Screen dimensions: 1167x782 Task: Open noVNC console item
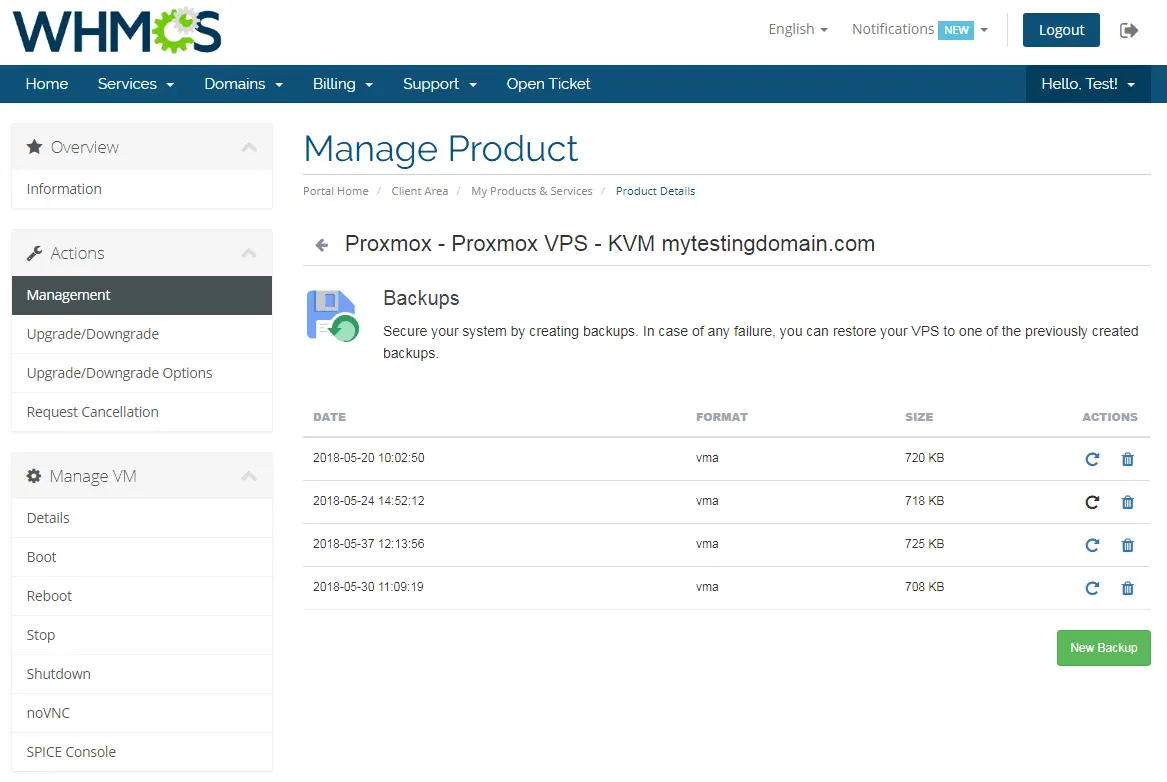[142, 713]
